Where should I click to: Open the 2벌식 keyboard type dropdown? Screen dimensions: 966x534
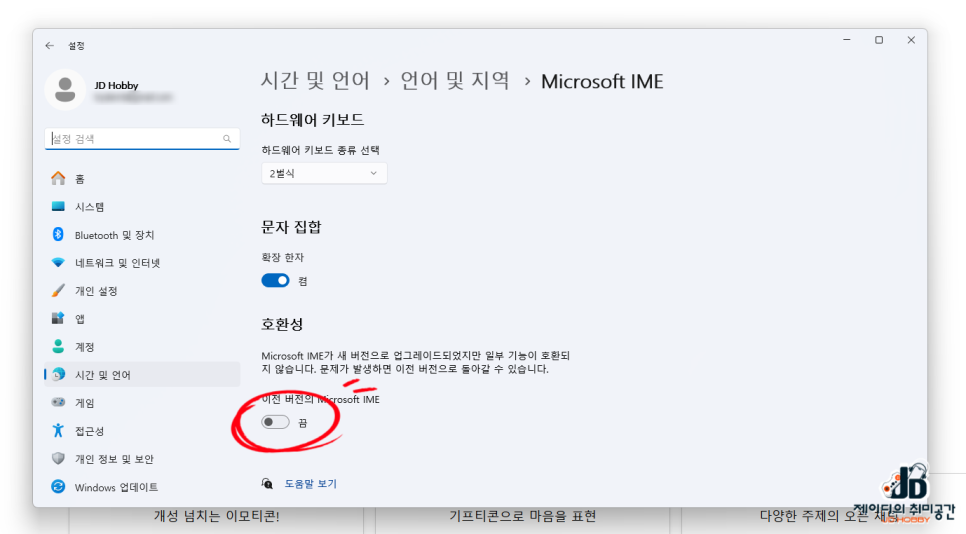[324, 174]
